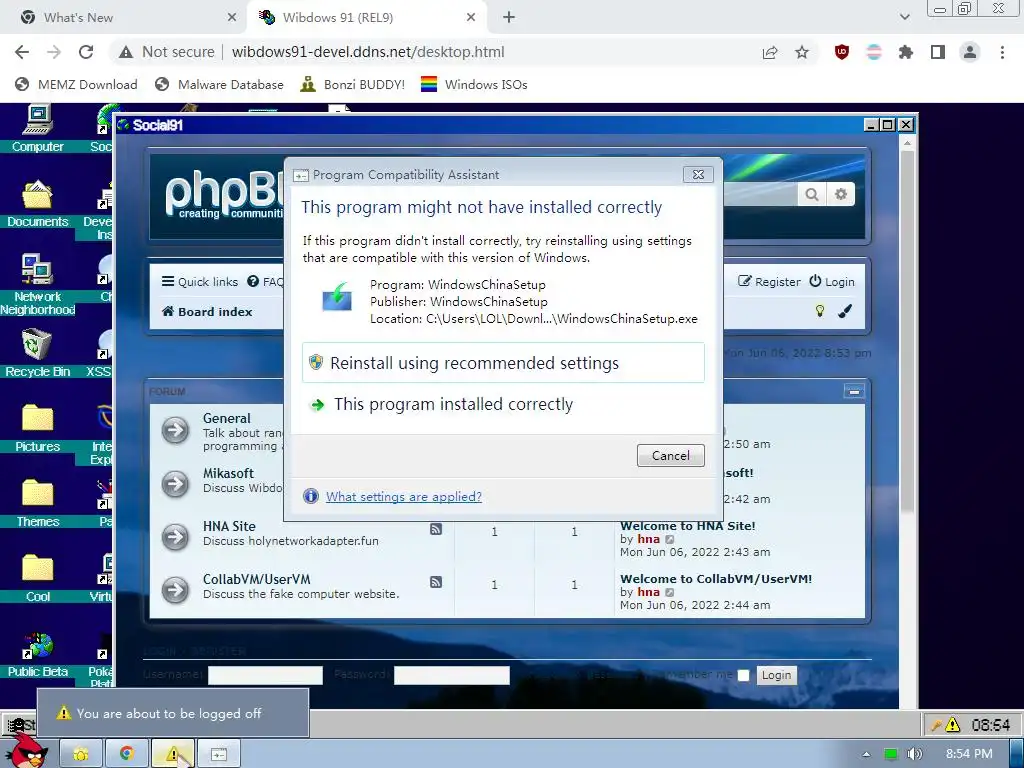Choose Reinstall using recommended settings

click(504, 362)
